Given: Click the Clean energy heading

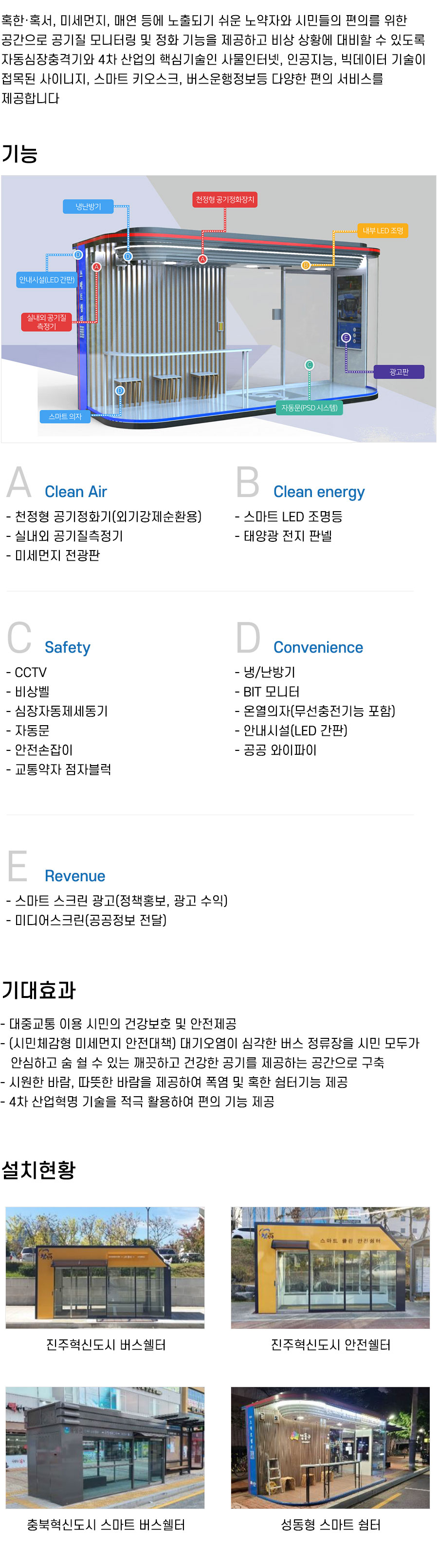Looking at the screenshot, I should point(319,492).
